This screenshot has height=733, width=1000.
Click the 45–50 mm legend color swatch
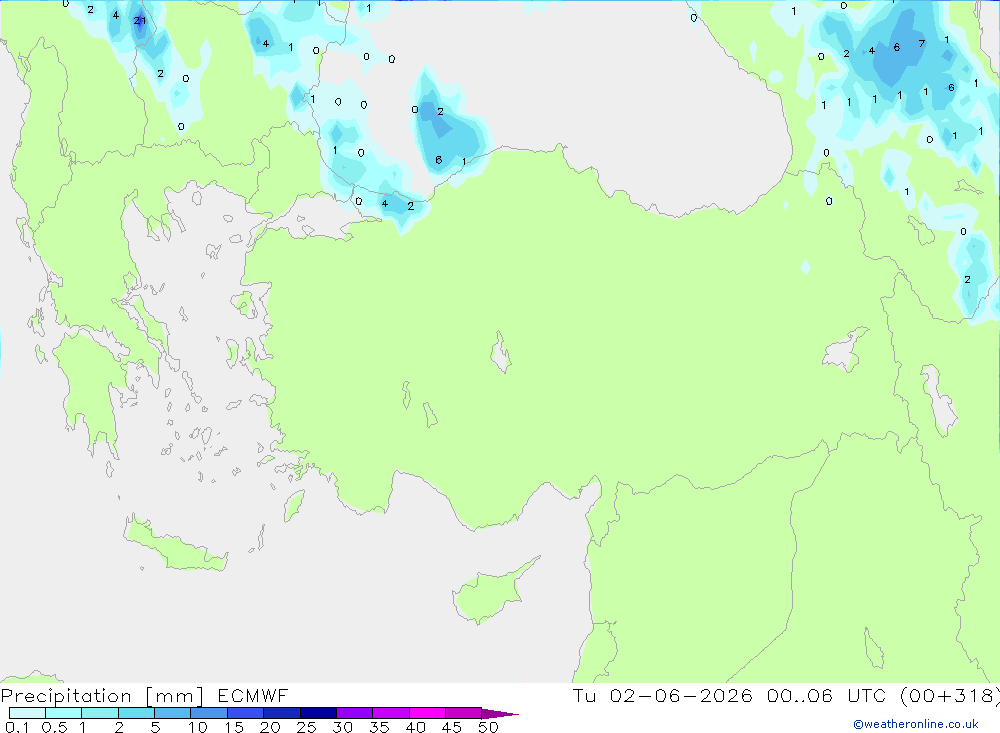click(463, 713)
